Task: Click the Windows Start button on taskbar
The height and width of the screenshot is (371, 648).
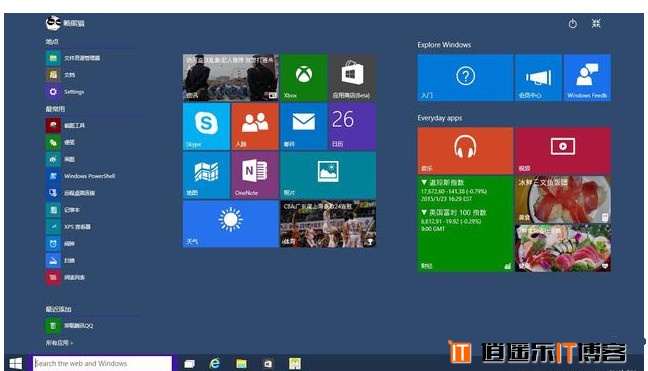Action: (15, 364)
